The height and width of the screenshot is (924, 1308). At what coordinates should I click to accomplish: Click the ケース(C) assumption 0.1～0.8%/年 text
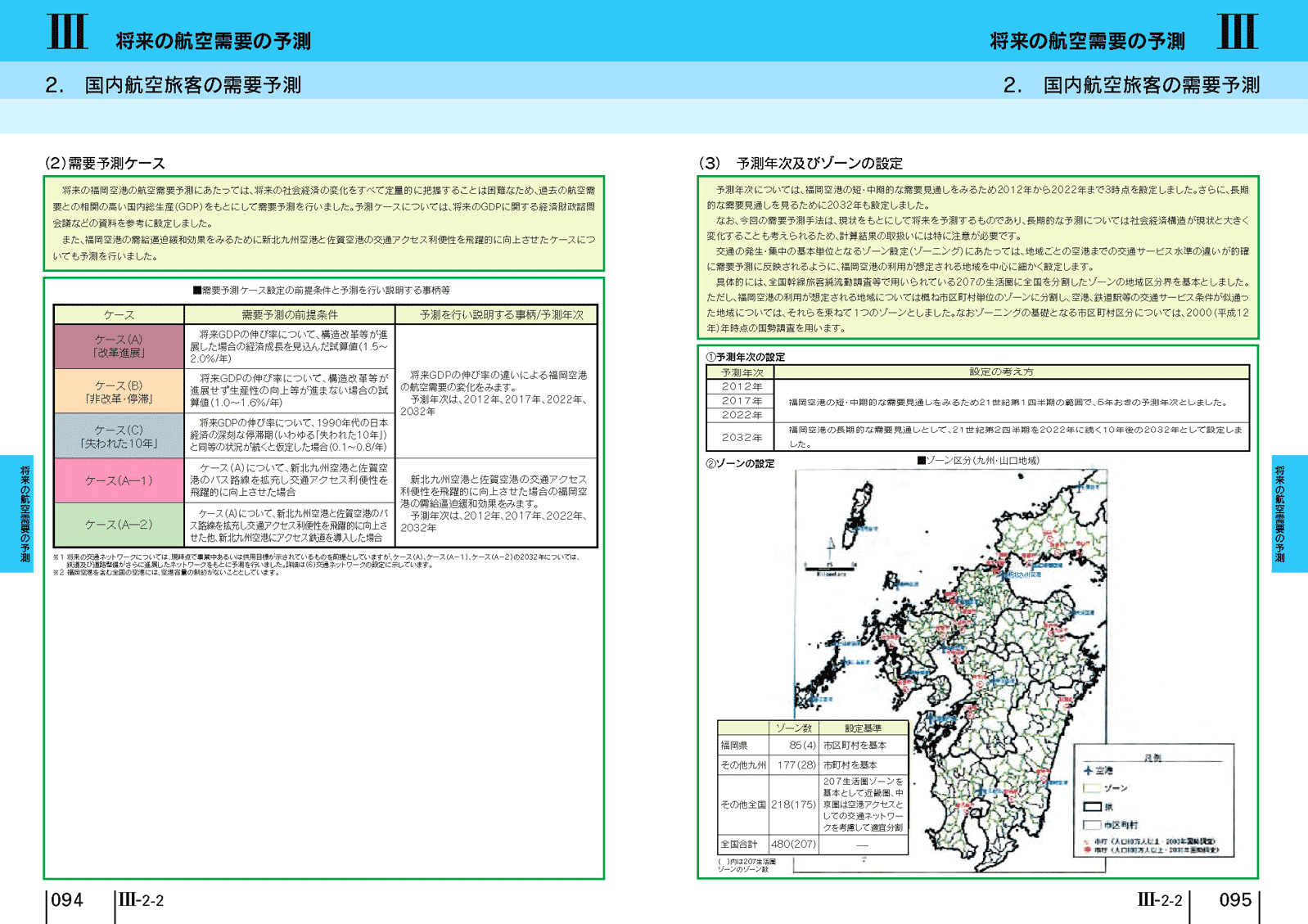pos(290,435)
